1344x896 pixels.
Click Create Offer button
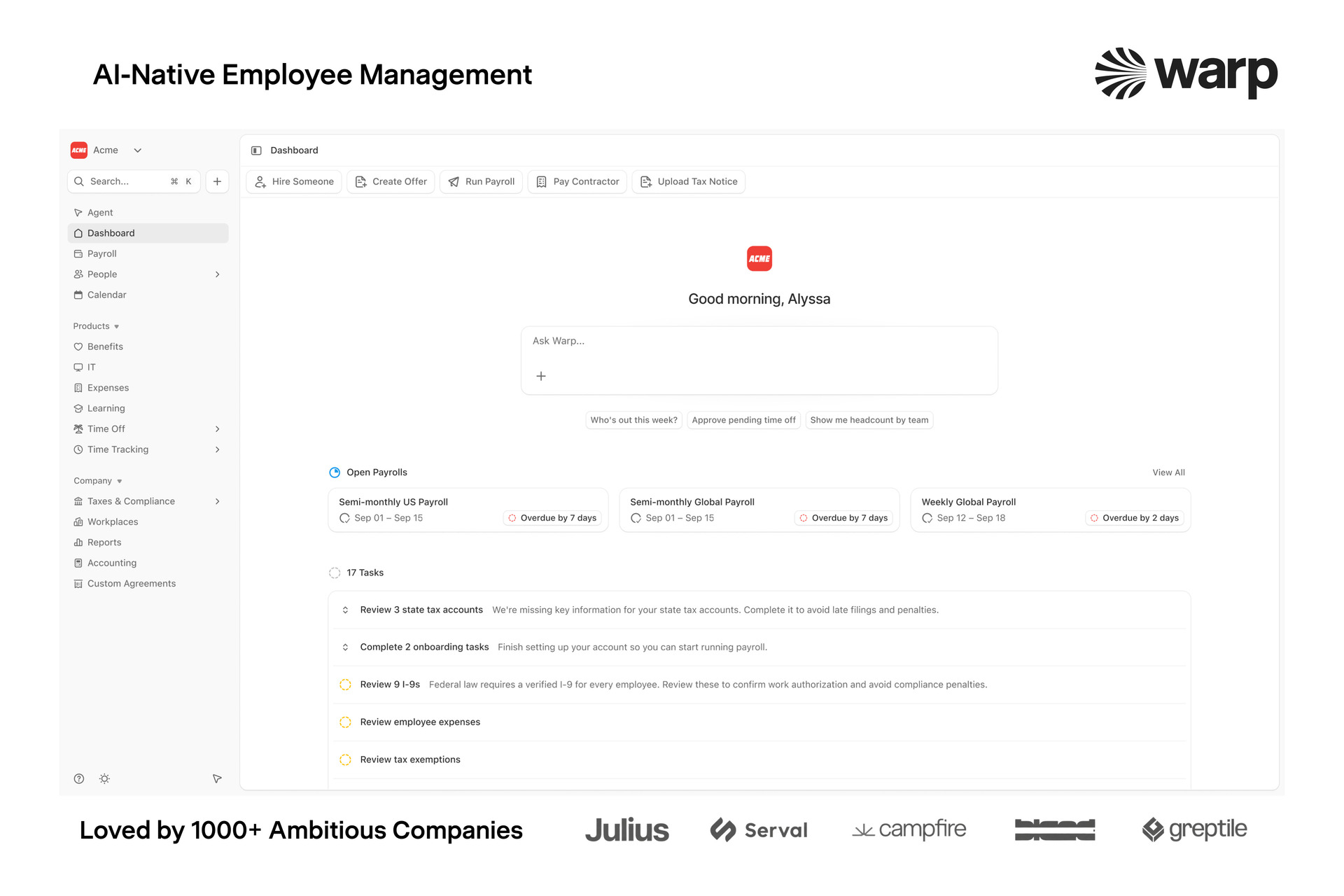tap(391, 182)
